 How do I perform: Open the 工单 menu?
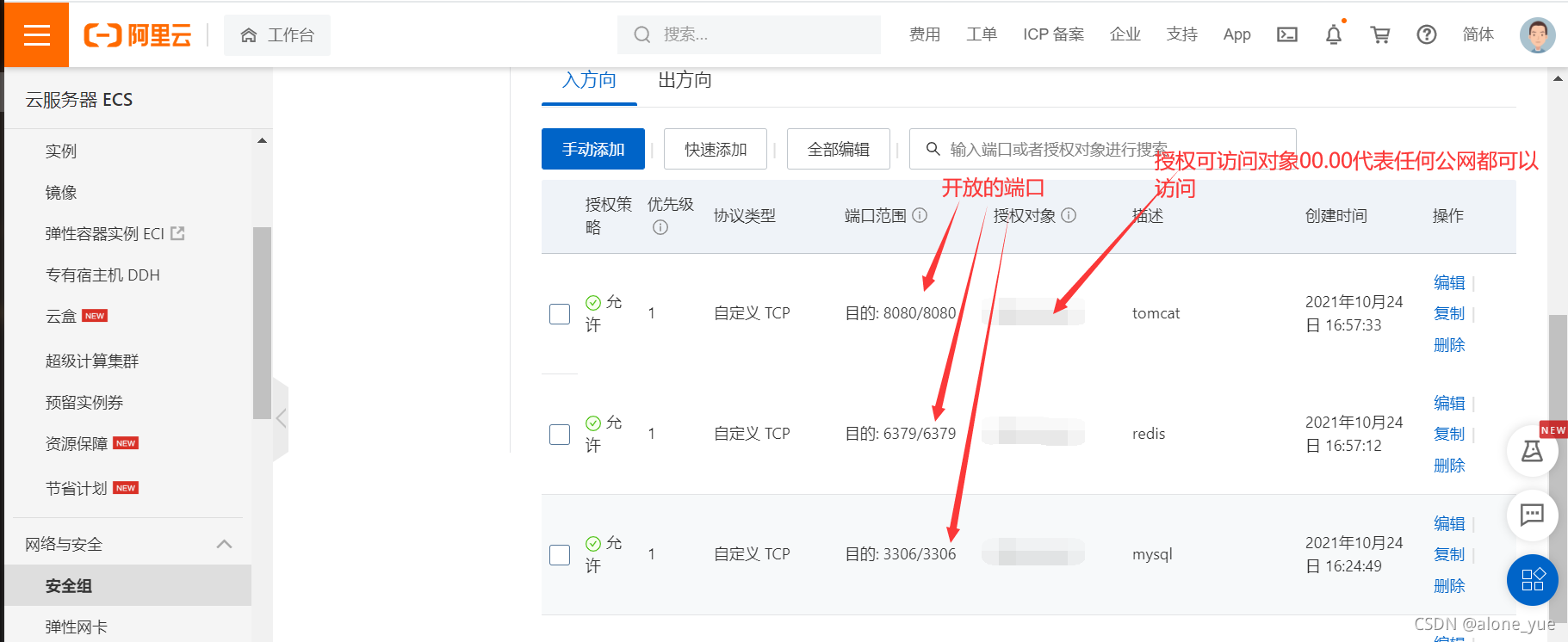tap(982, 34)
